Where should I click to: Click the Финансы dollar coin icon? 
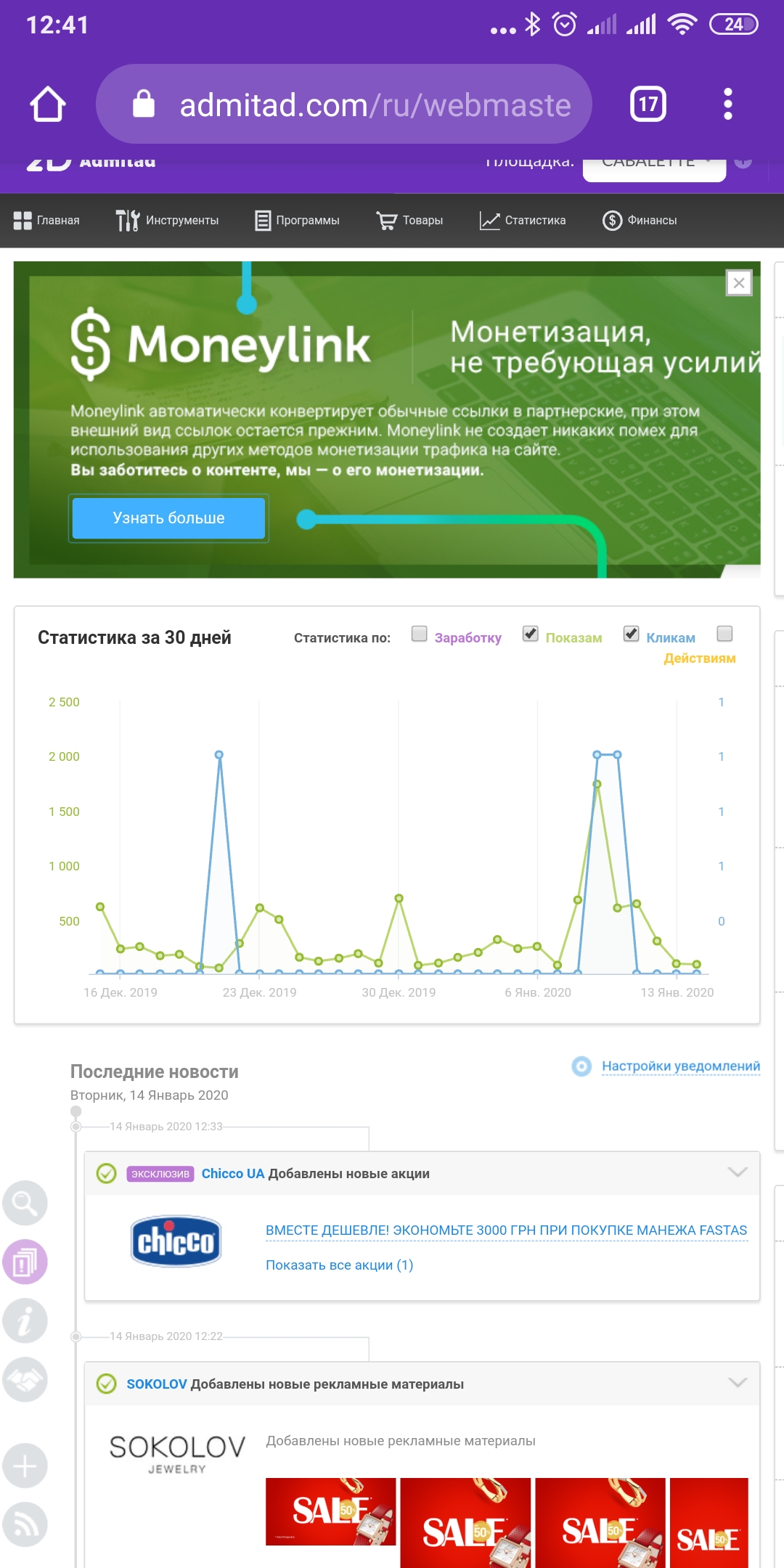pyautogui.click(x=612, y=221)
